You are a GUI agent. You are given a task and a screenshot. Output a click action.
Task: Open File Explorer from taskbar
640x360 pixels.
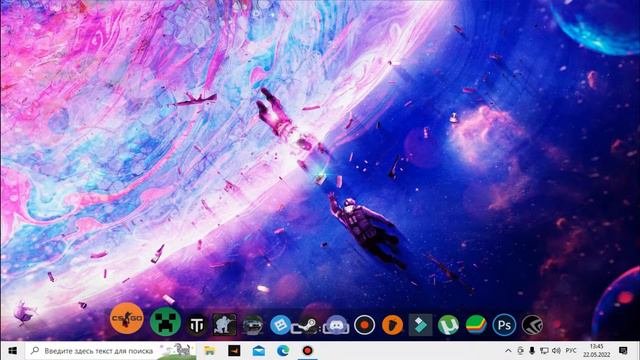pos(209,351)
